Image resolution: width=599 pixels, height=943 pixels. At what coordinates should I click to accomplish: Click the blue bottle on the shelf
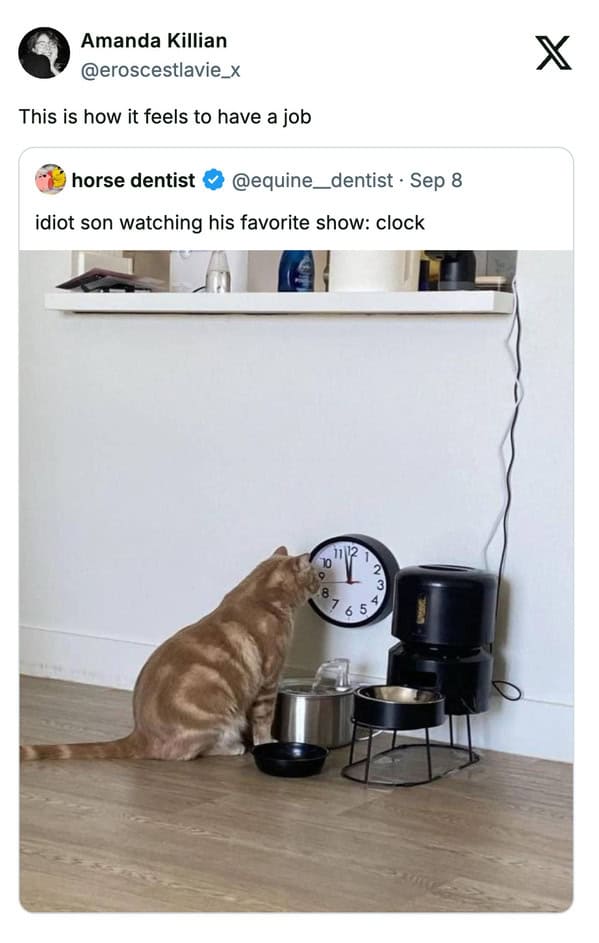point(296,271)
